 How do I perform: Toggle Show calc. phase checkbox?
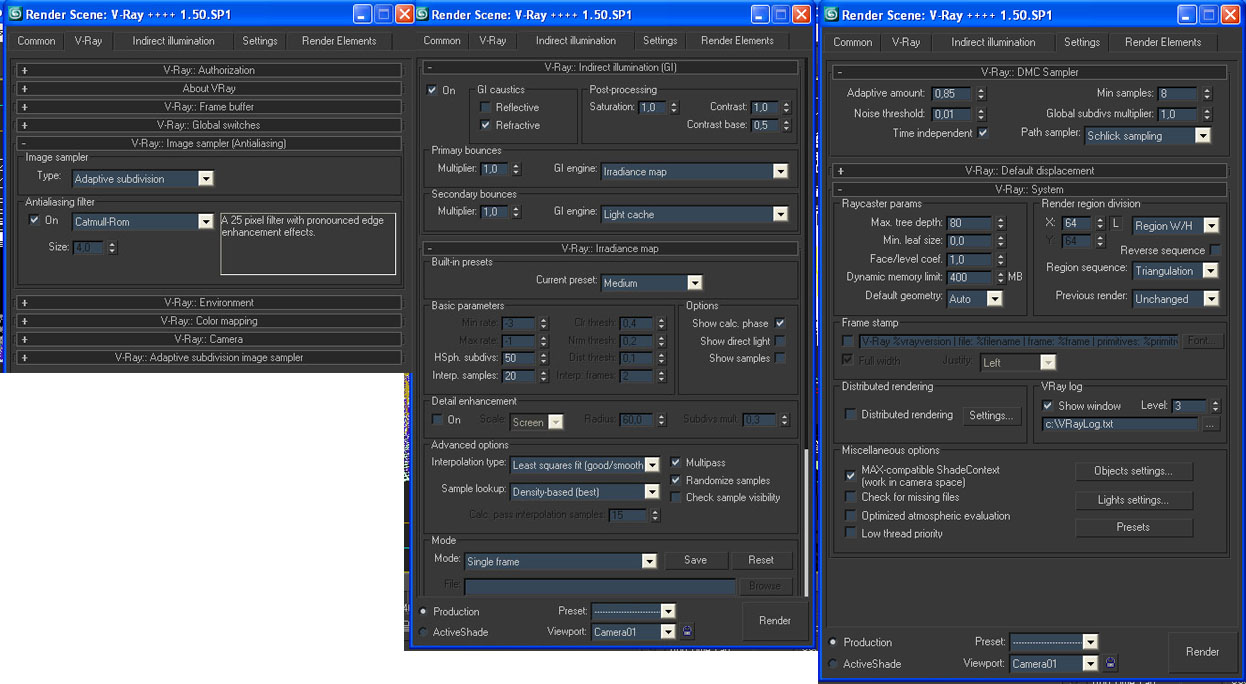(780, 324)
